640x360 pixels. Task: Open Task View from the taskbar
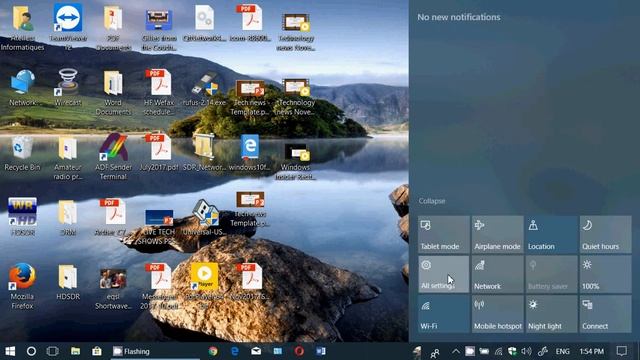click(x=53, y=351)
